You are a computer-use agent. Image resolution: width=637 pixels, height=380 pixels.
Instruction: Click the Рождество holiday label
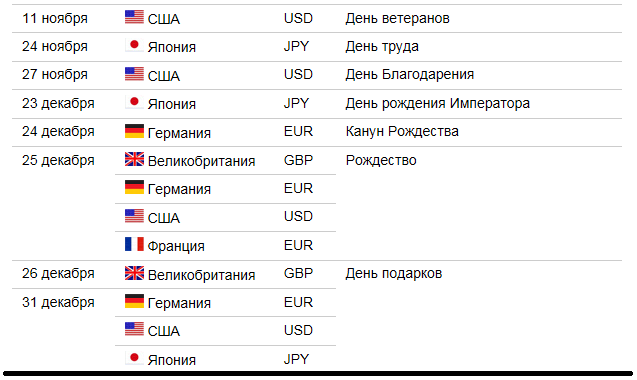point(381,161)
